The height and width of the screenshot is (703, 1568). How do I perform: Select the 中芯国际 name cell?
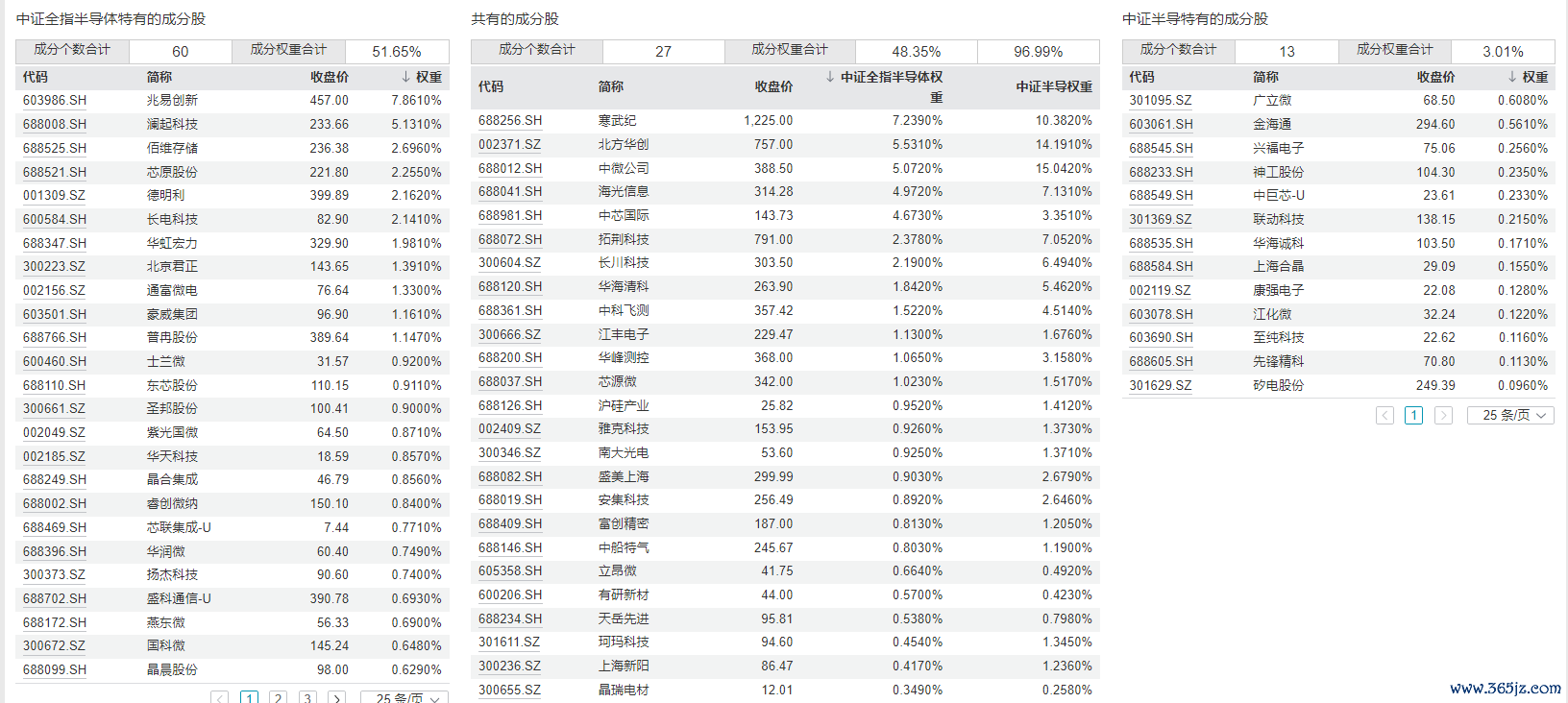coord(624,216)
